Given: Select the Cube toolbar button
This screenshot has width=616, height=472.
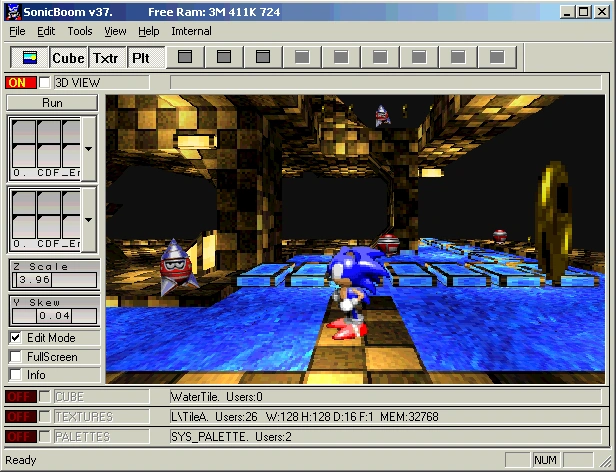Looking at the screenshot, I should 68,58.
